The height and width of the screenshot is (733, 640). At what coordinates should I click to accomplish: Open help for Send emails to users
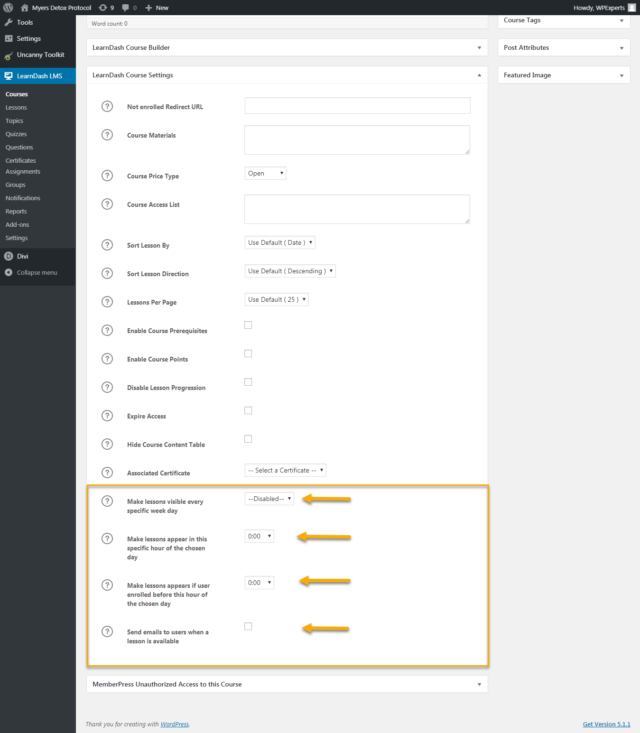(107, 632)
